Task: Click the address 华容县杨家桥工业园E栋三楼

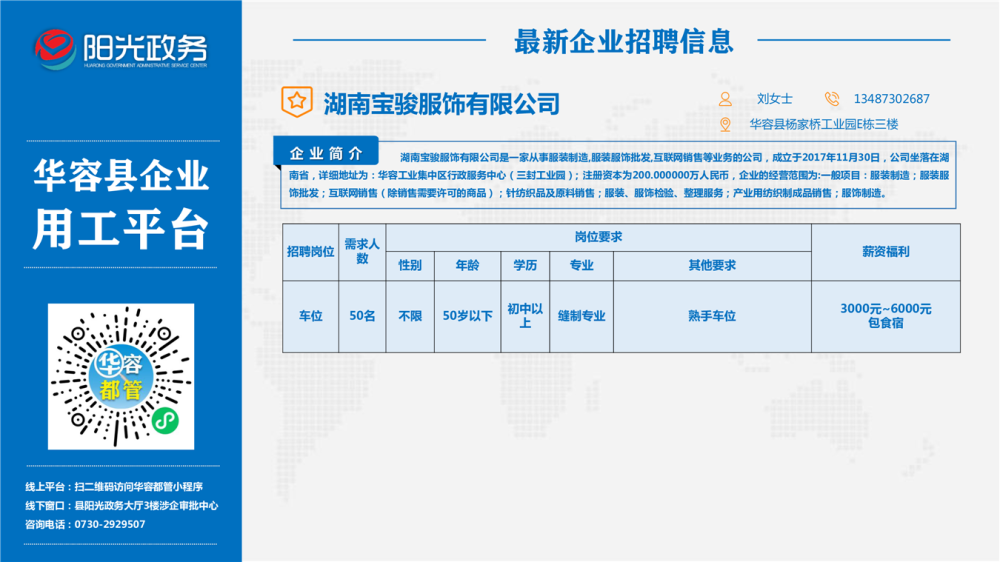Action: click(x=823, y=124)
